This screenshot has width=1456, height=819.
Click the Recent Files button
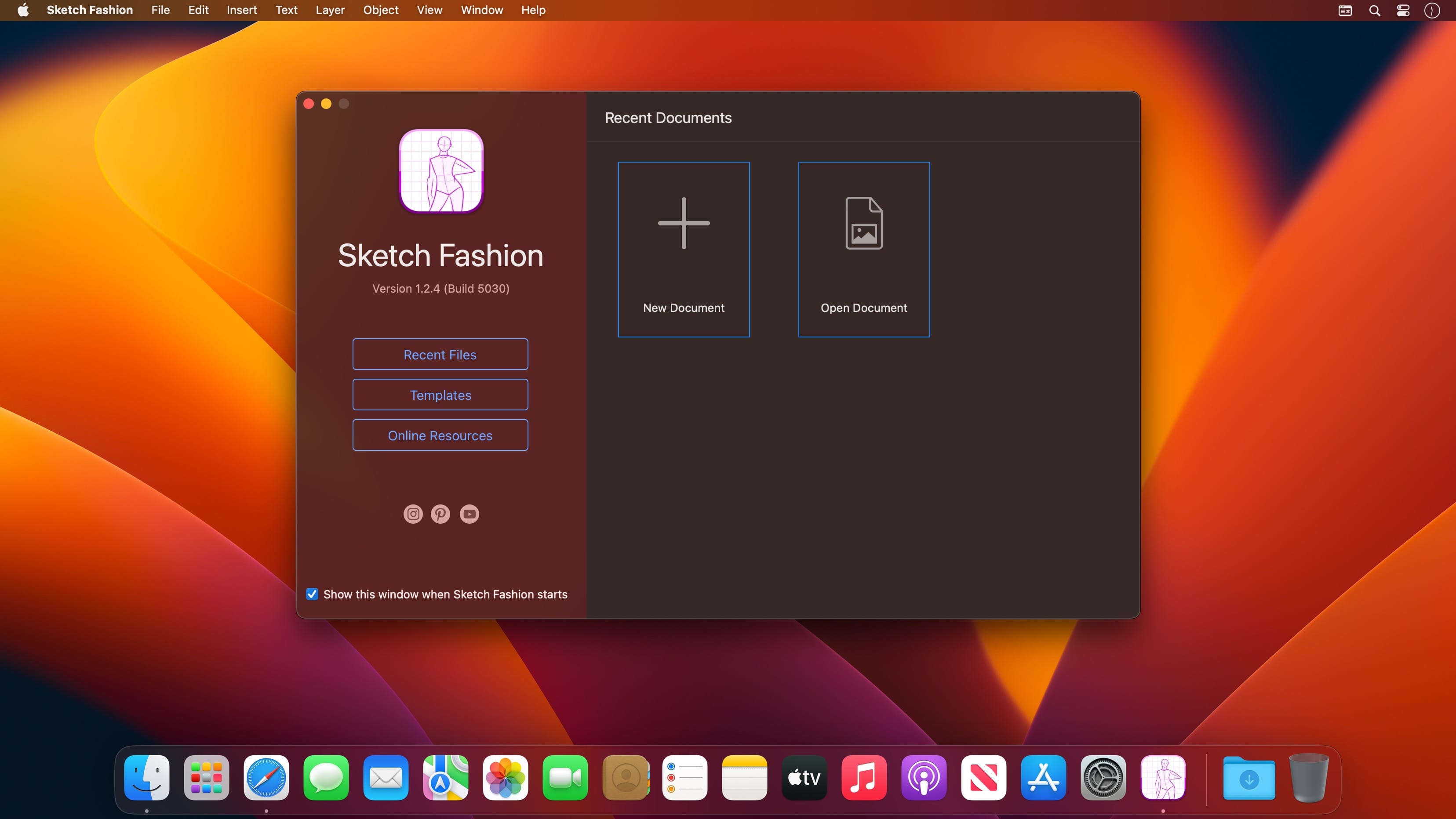click(440, 354)
